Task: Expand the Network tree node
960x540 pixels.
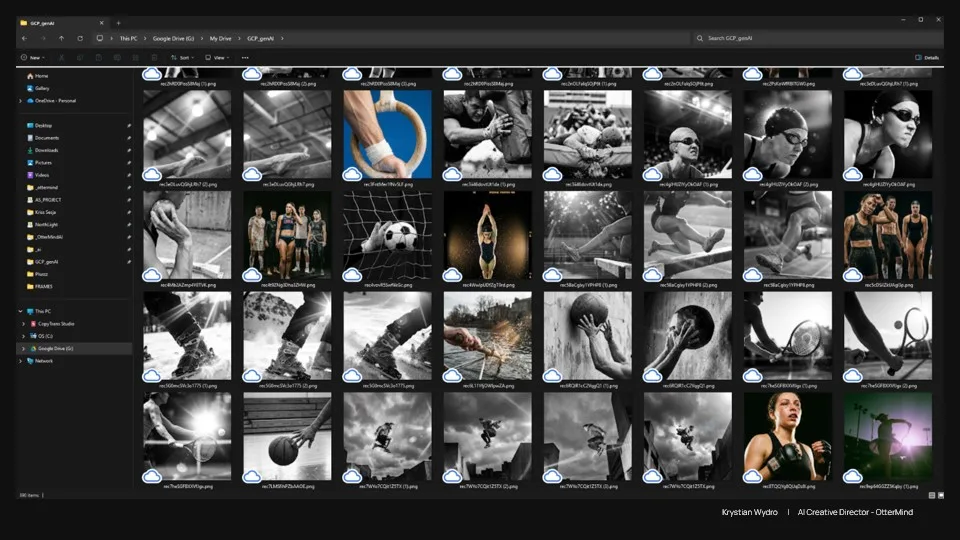Action: 21,361
